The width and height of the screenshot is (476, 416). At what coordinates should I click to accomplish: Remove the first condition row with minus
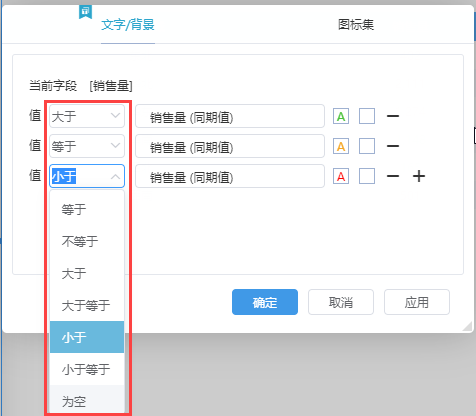(x=393, y=116)
